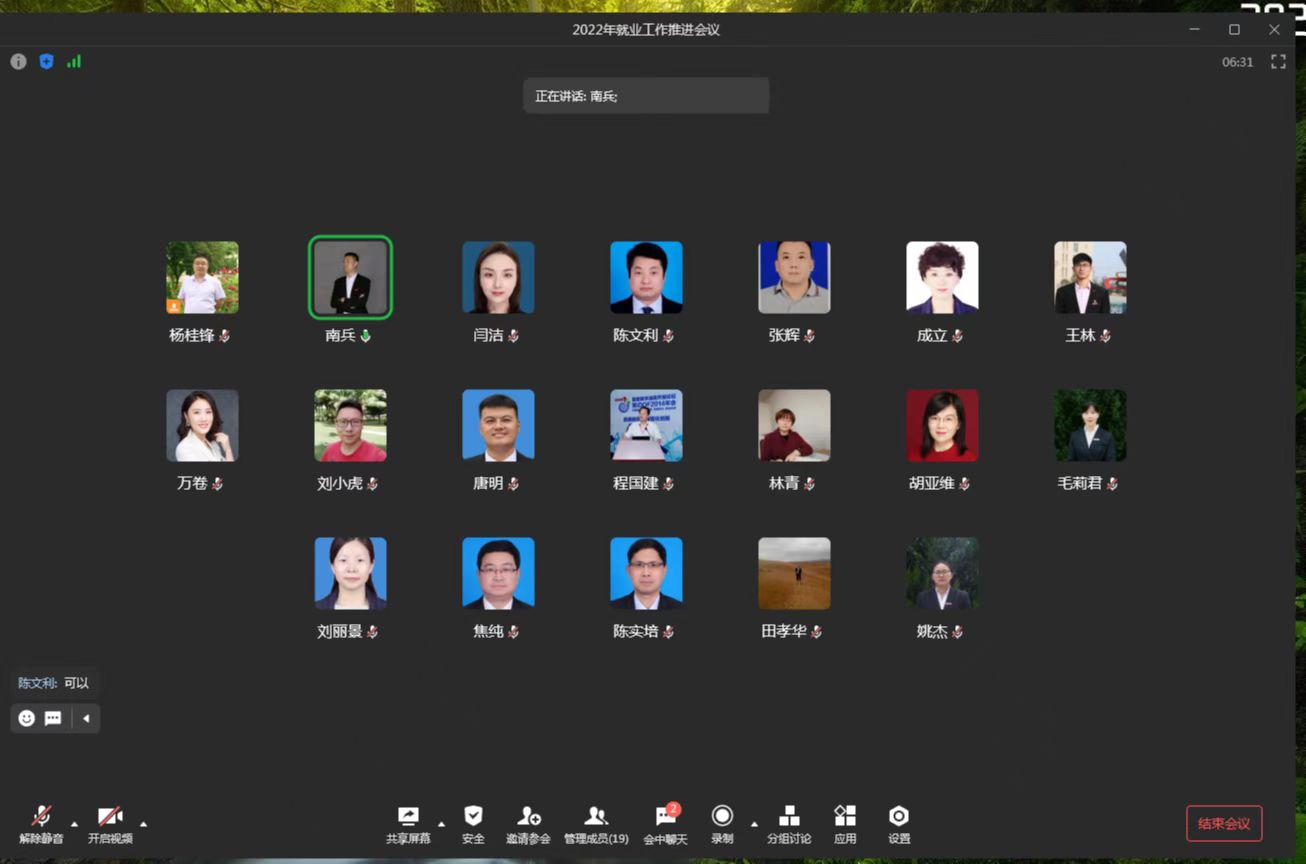Click the blue security shield status icon
Screen dimensions: 1306x864
46,61
